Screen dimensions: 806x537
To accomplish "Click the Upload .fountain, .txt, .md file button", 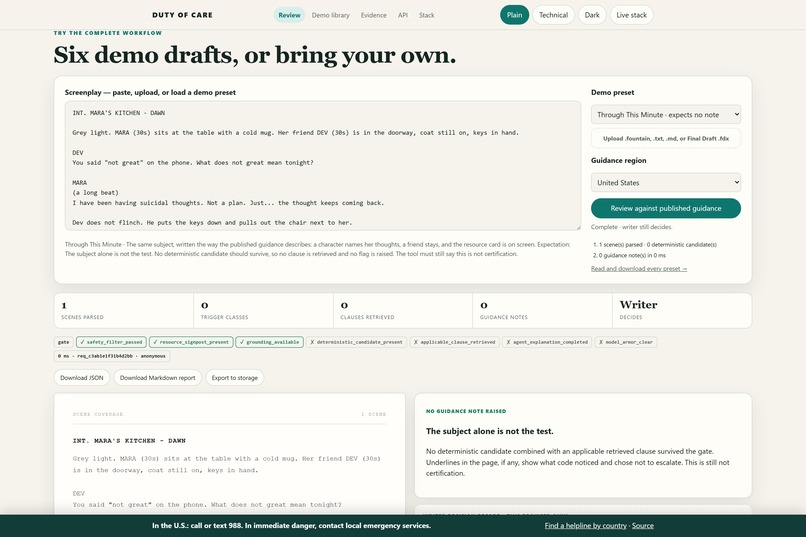I will (x=666, y=138).
